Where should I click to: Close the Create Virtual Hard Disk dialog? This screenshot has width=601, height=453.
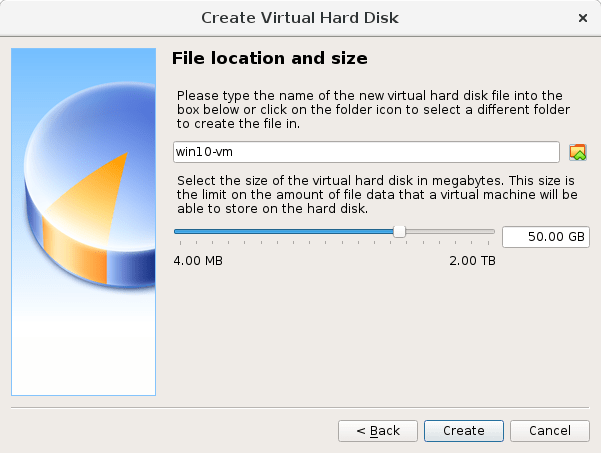[583, 18]
